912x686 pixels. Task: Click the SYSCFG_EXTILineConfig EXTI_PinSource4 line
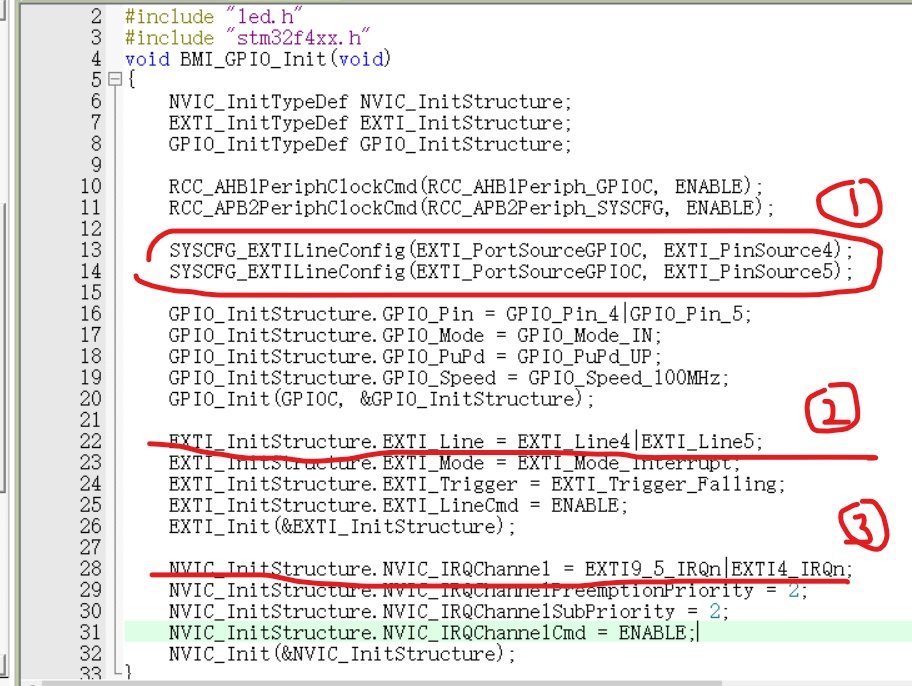click(511, 250)
